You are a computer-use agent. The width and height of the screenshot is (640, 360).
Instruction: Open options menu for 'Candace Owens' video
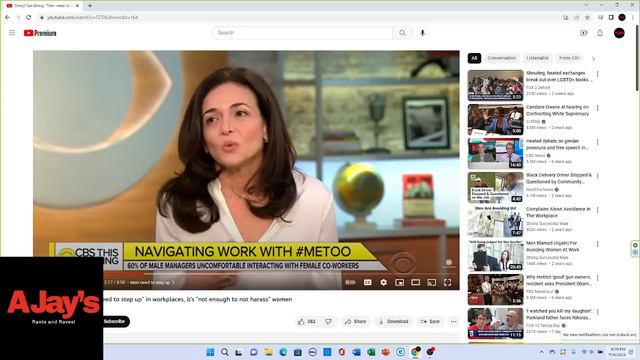click(598, 108)
